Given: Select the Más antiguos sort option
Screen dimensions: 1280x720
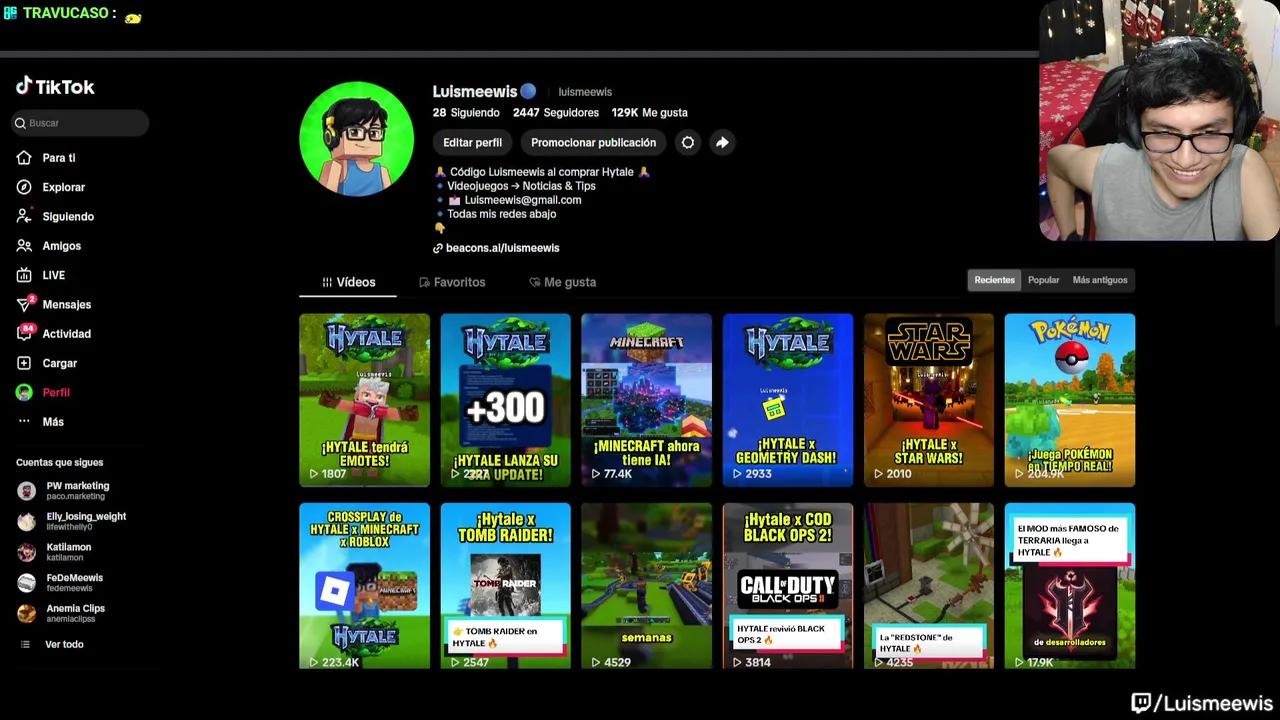Looking at the screenshot, I should click(x=1100, y=280).
